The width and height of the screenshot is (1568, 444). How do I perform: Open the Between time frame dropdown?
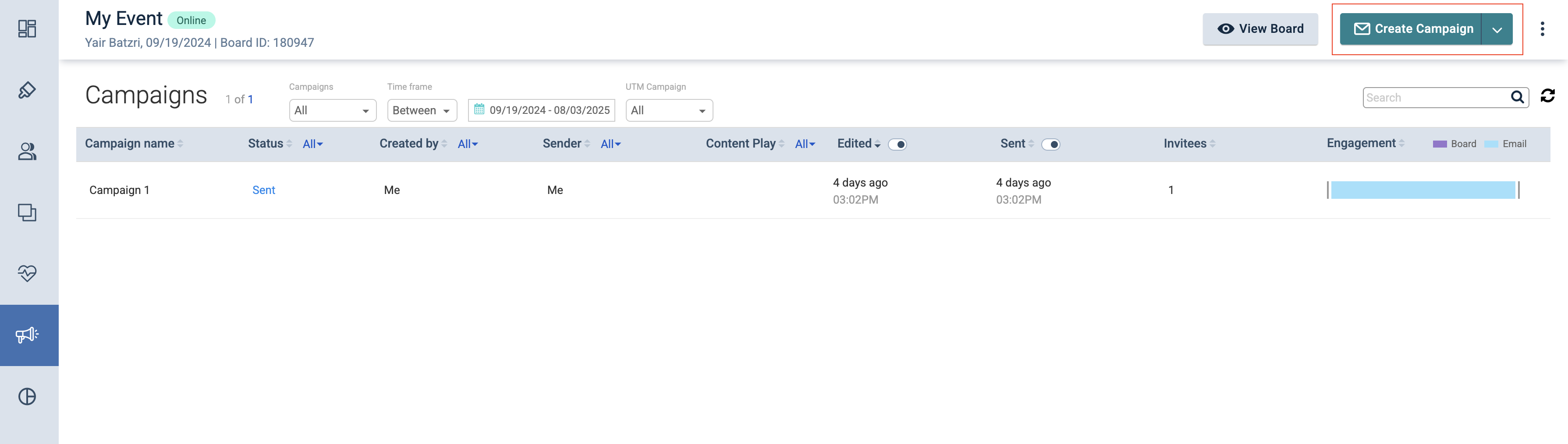[421, 111]
